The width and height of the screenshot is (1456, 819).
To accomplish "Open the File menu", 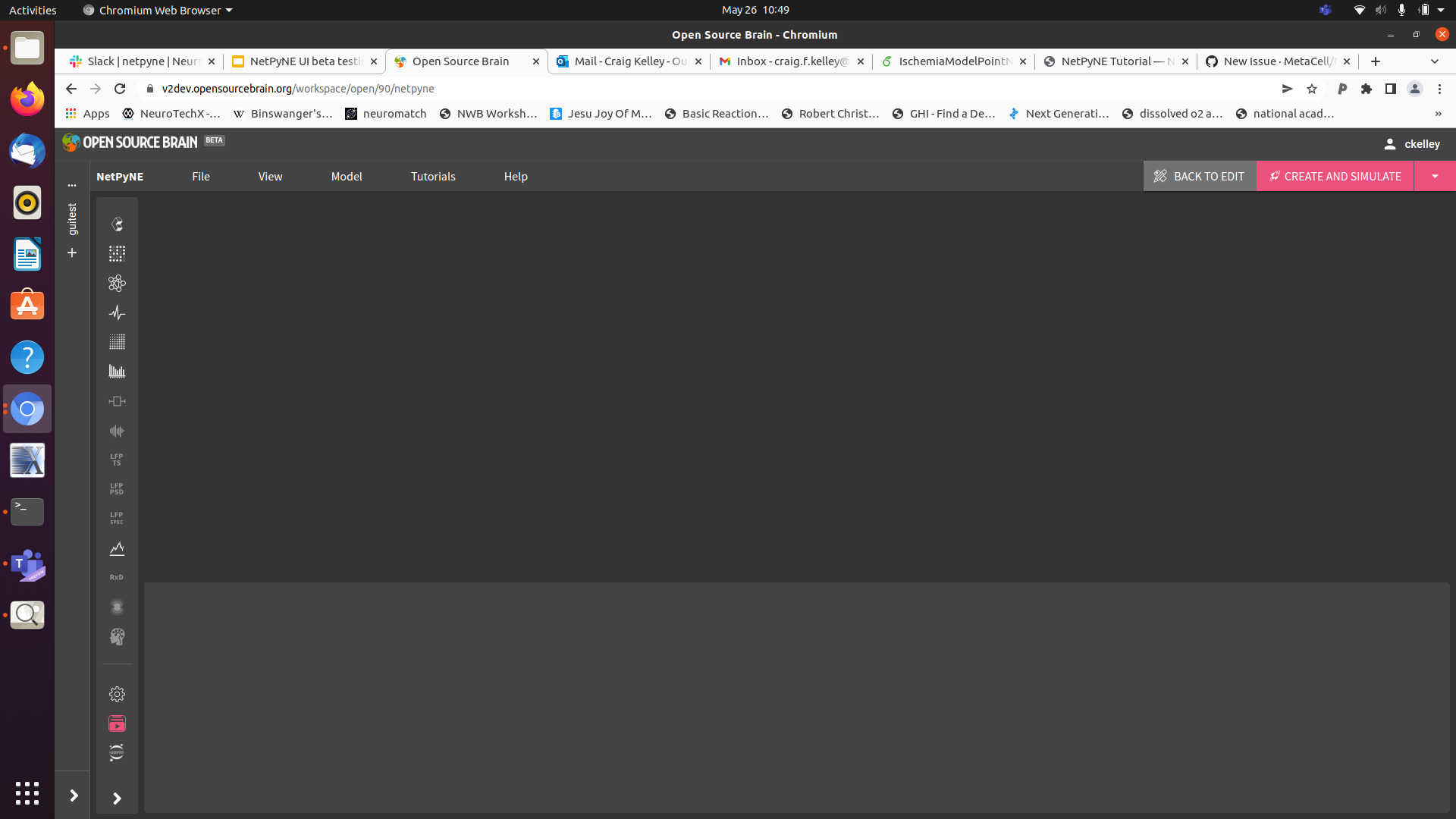I will pyautogui.click(x=201, y=176).
